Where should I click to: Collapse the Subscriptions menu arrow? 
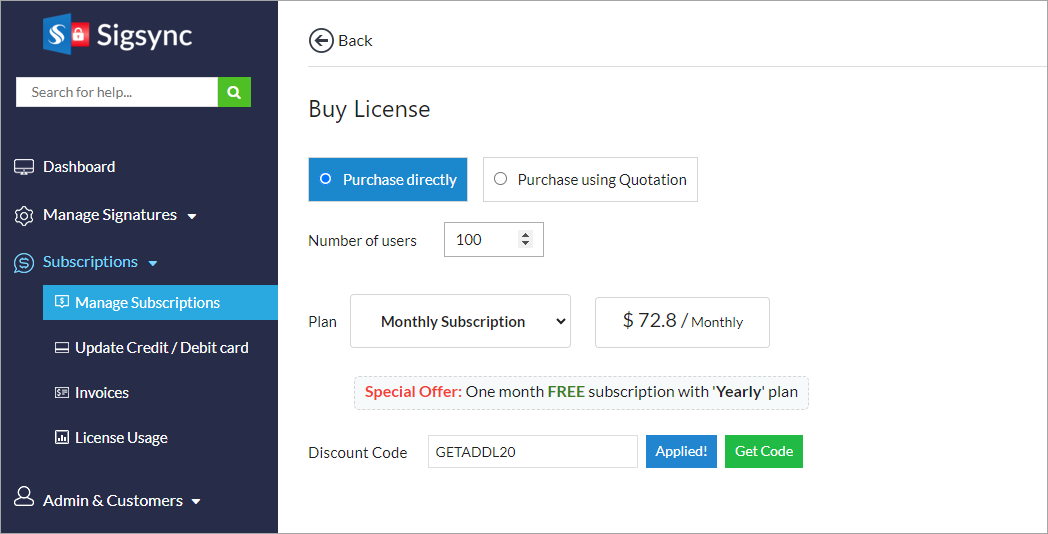(x=153, y=263)
